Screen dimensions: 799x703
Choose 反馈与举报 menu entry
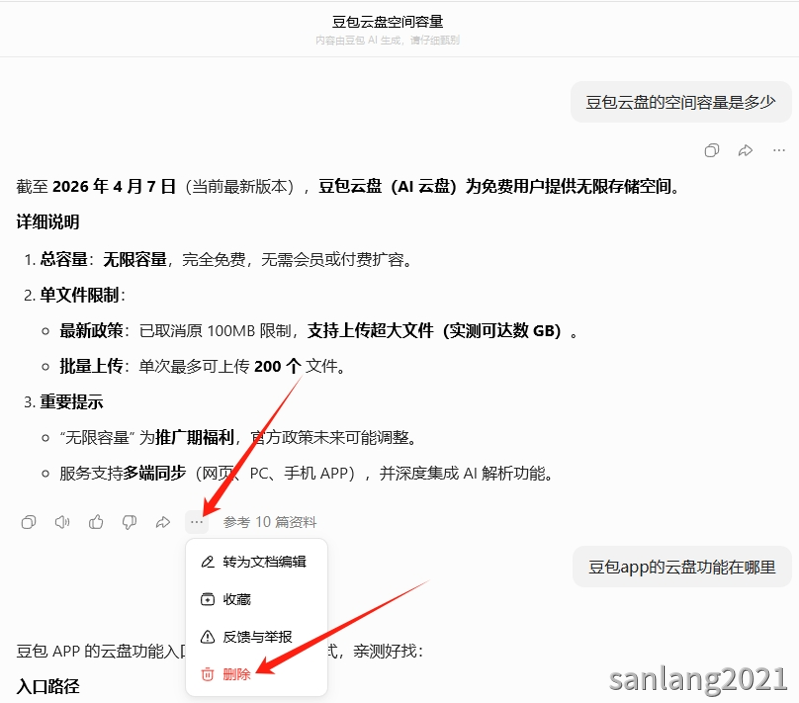[256, 637]
